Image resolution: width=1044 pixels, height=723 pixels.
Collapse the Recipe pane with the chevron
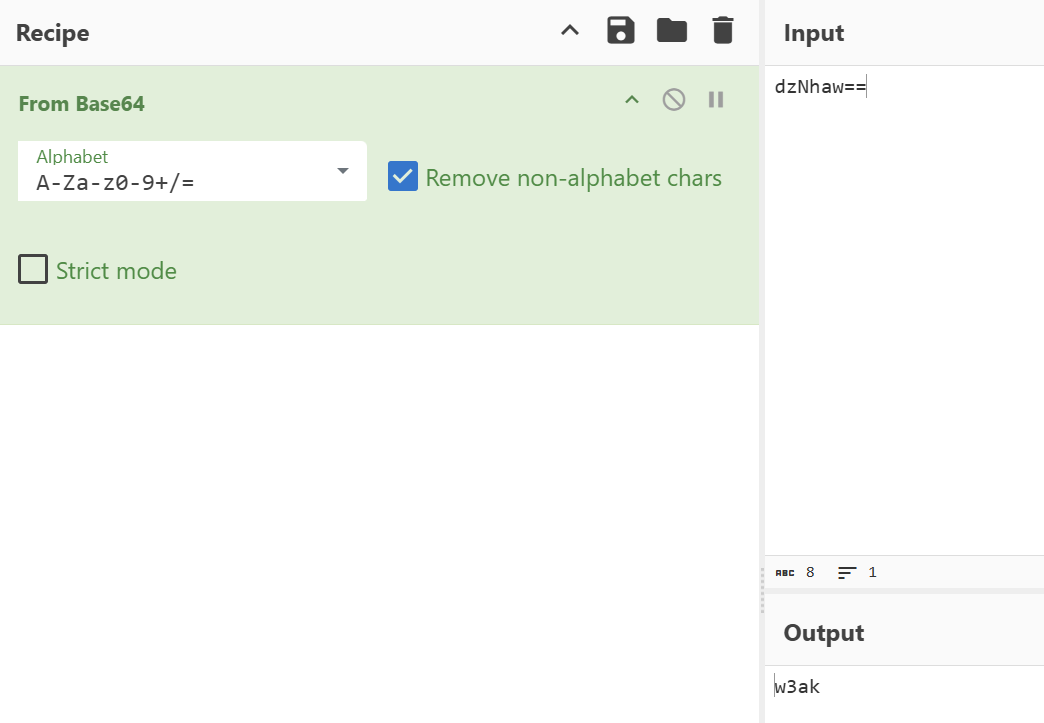(x=570, y=31)
